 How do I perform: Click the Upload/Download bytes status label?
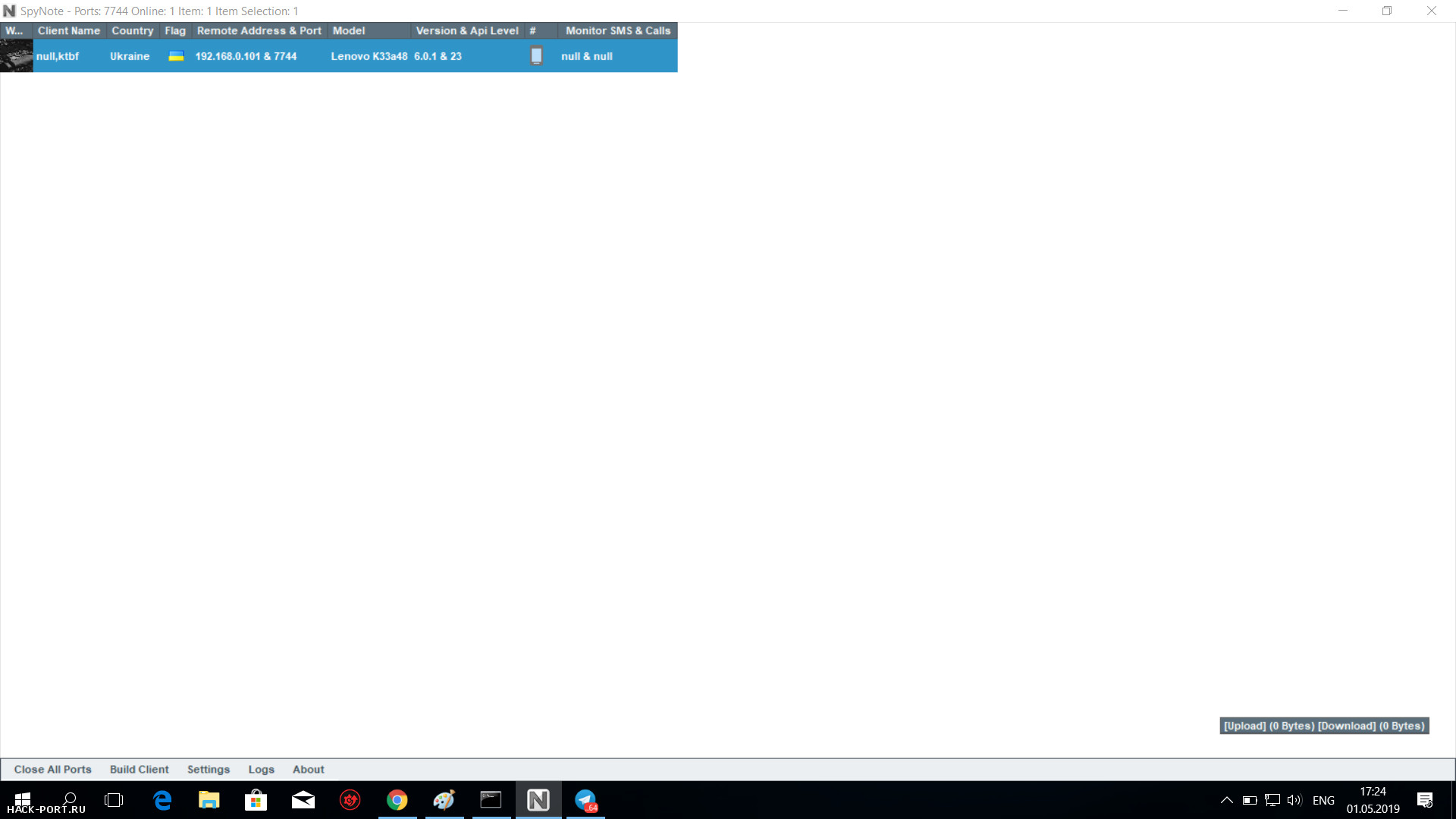1324,726
